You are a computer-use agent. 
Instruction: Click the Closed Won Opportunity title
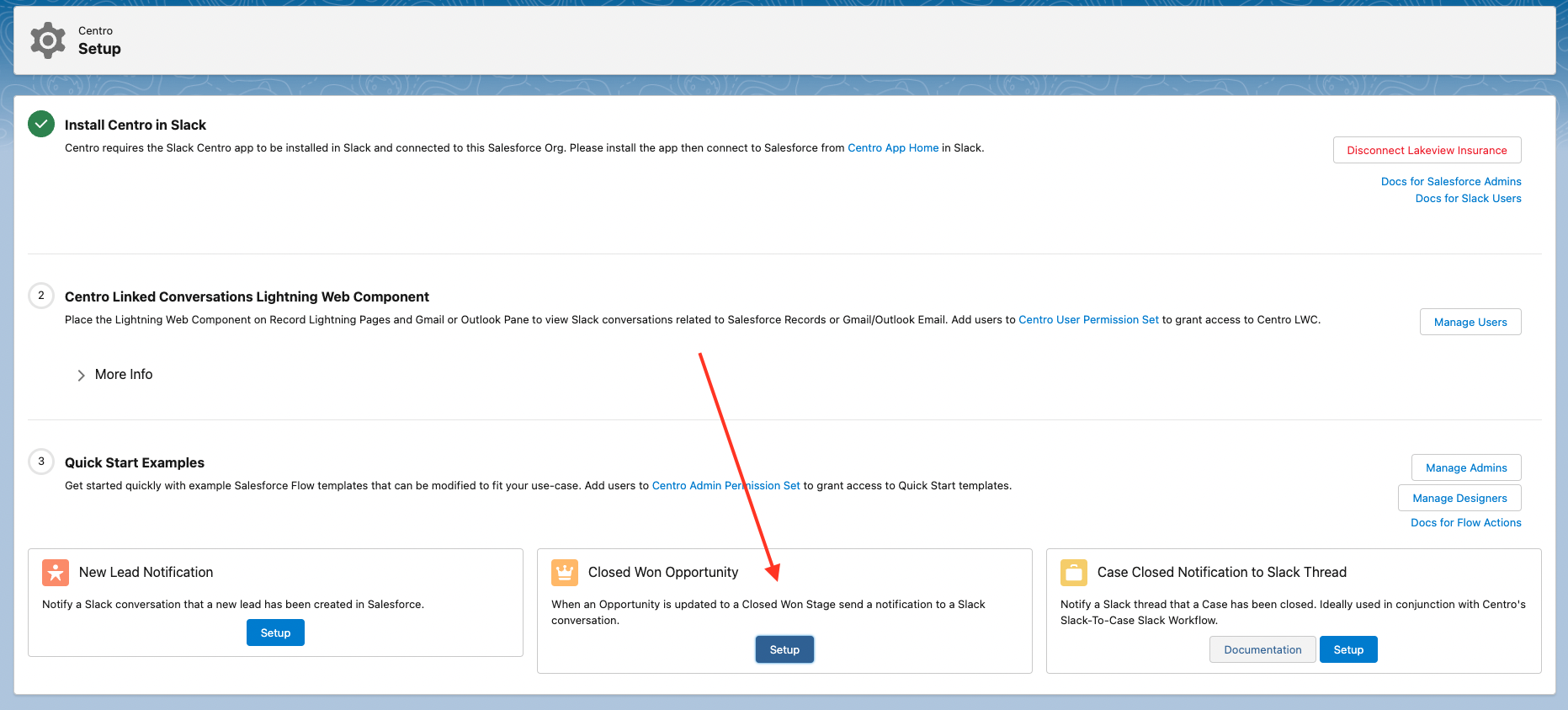663,572
